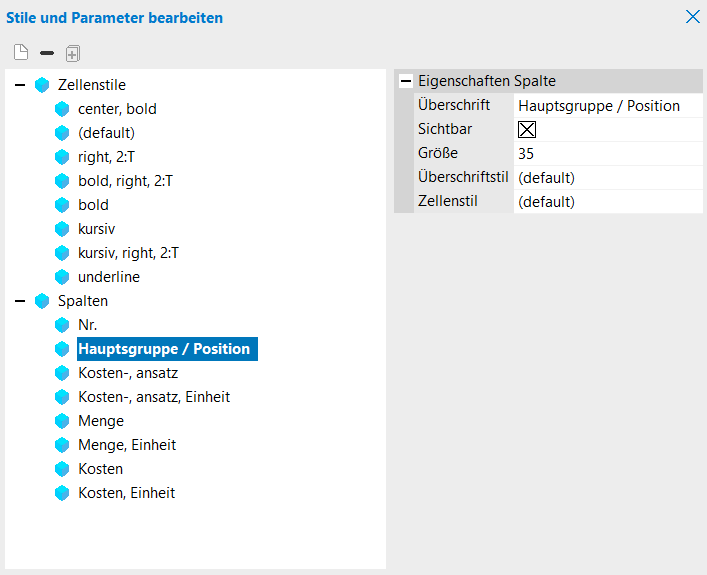Select the 'Kosten-, ansatz' column entry
The height and width of the screenshot is (575, 707).
(128, 373)
